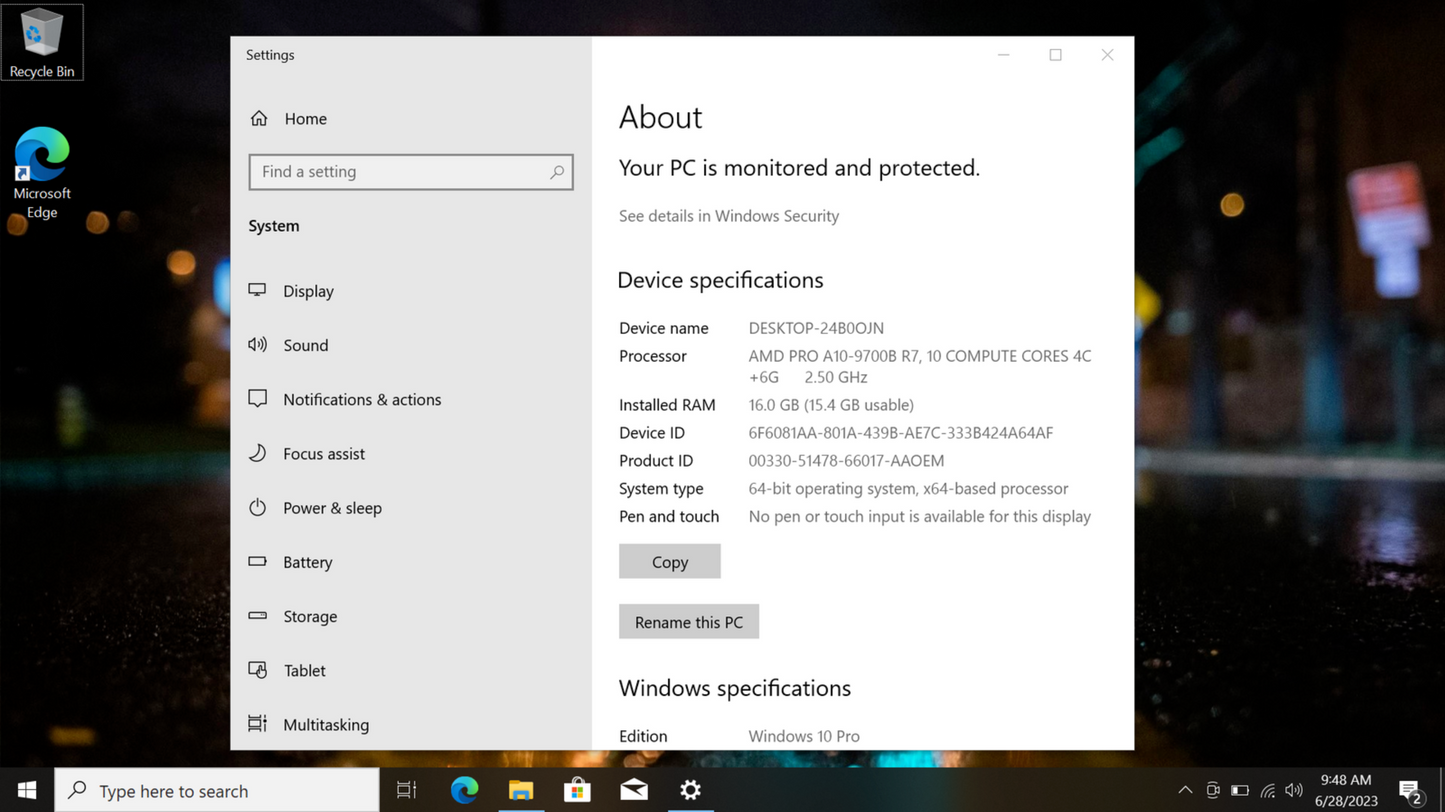Open Microsoft Store from the taskbar
Screen dimensions: 1445x812
[x=577, y=790]
